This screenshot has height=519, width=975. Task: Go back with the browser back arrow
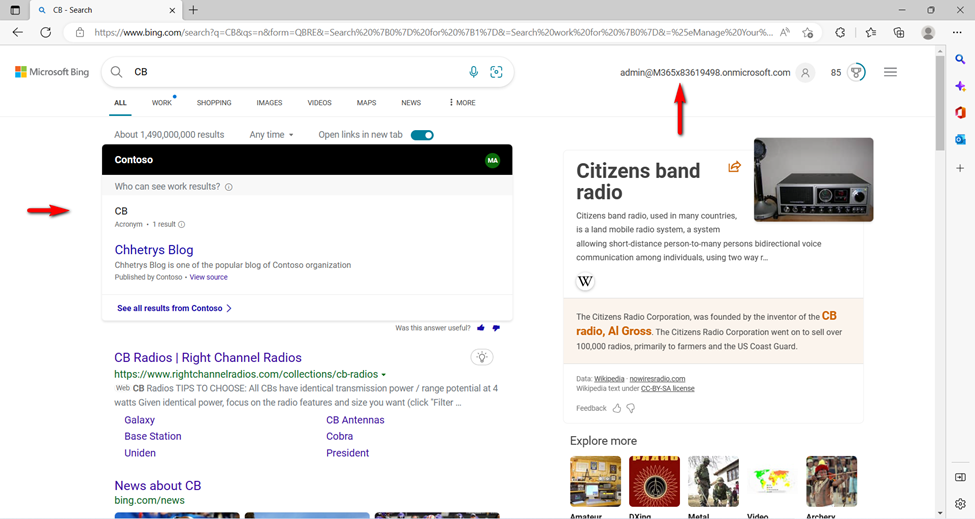[17, 32]
